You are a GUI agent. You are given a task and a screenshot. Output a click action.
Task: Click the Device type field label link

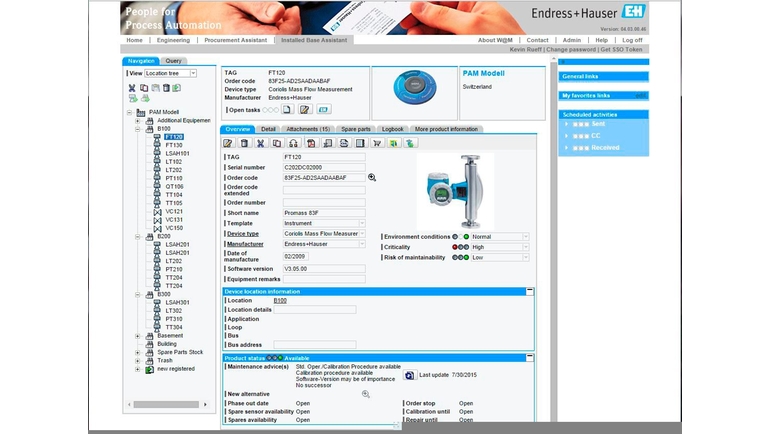tap(243, 234)
